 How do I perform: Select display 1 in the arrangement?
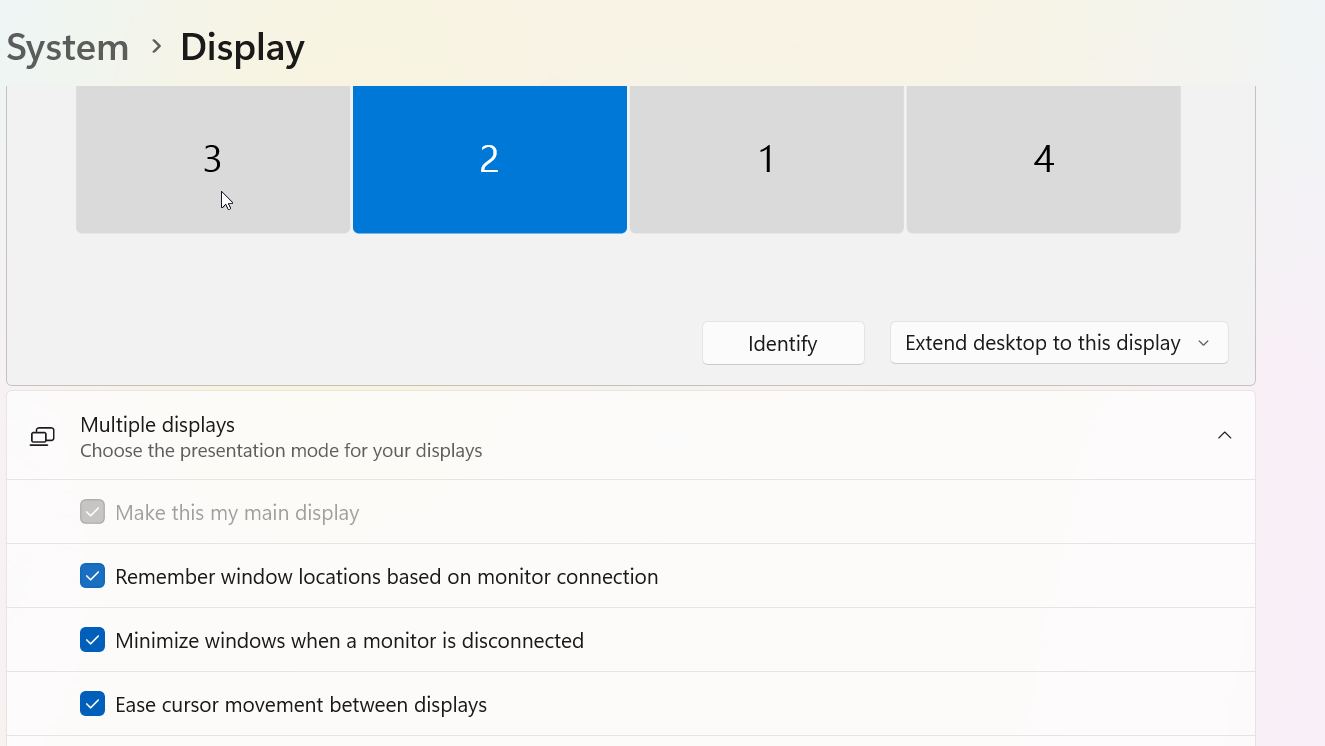point(766,158)
